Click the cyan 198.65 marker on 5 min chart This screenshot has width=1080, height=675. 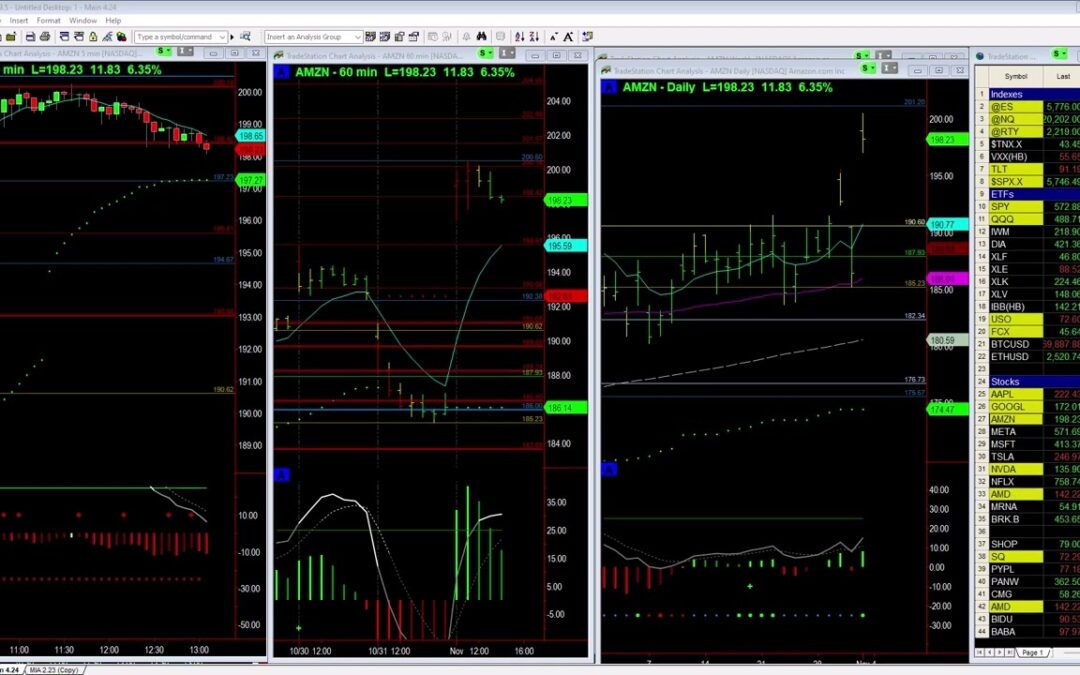click(250, 136)
